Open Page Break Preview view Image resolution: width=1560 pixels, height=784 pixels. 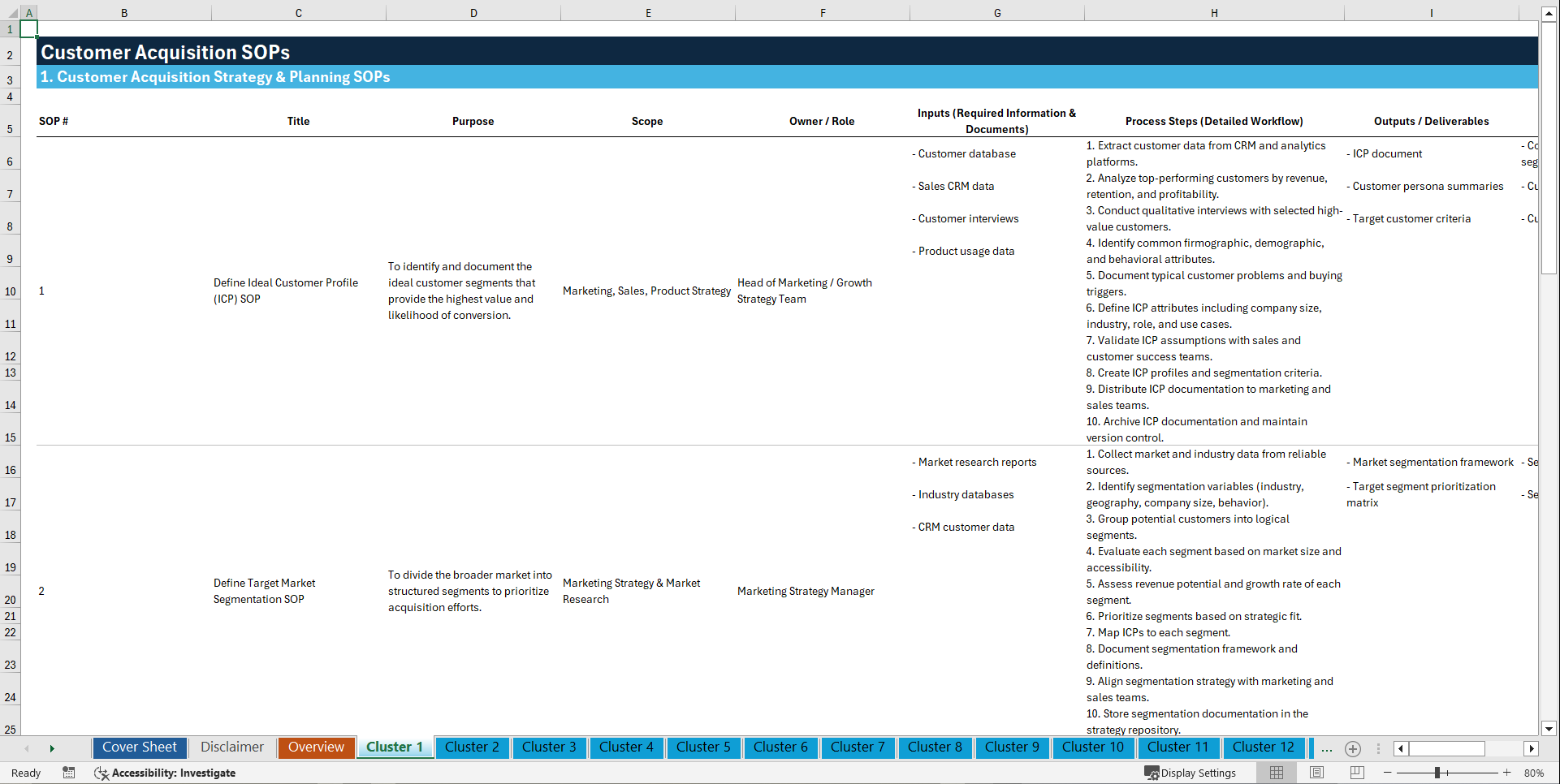pos(1355,773)
